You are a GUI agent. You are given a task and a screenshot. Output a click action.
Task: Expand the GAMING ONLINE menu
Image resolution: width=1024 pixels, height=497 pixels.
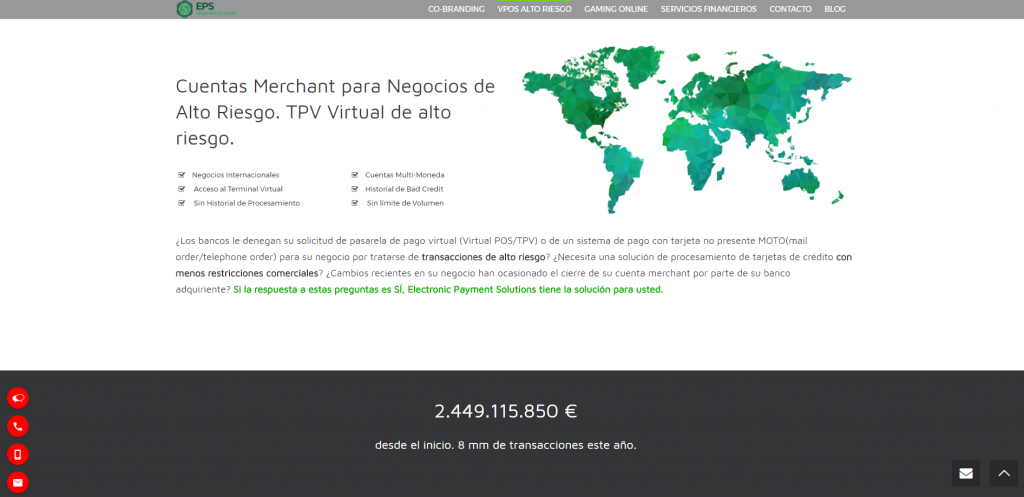click(616, 9)
